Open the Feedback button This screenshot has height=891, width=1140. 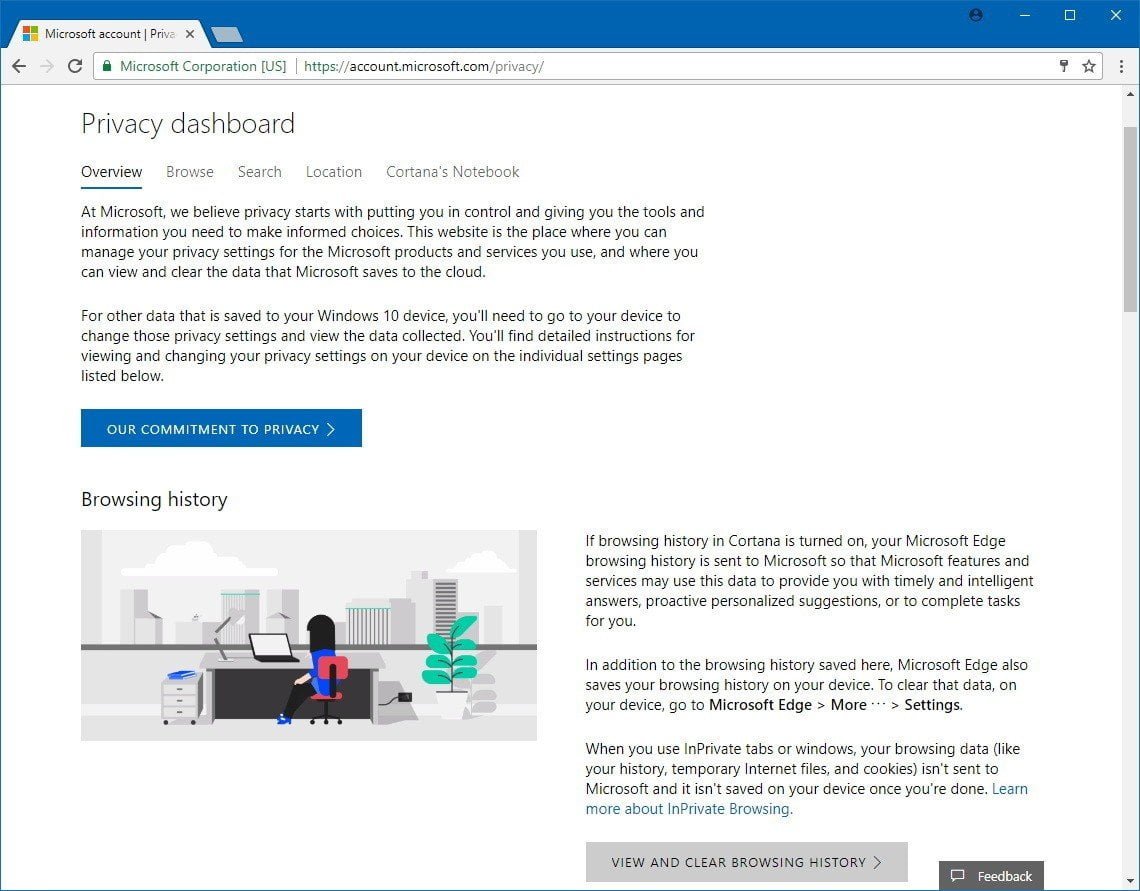[991, 876]
